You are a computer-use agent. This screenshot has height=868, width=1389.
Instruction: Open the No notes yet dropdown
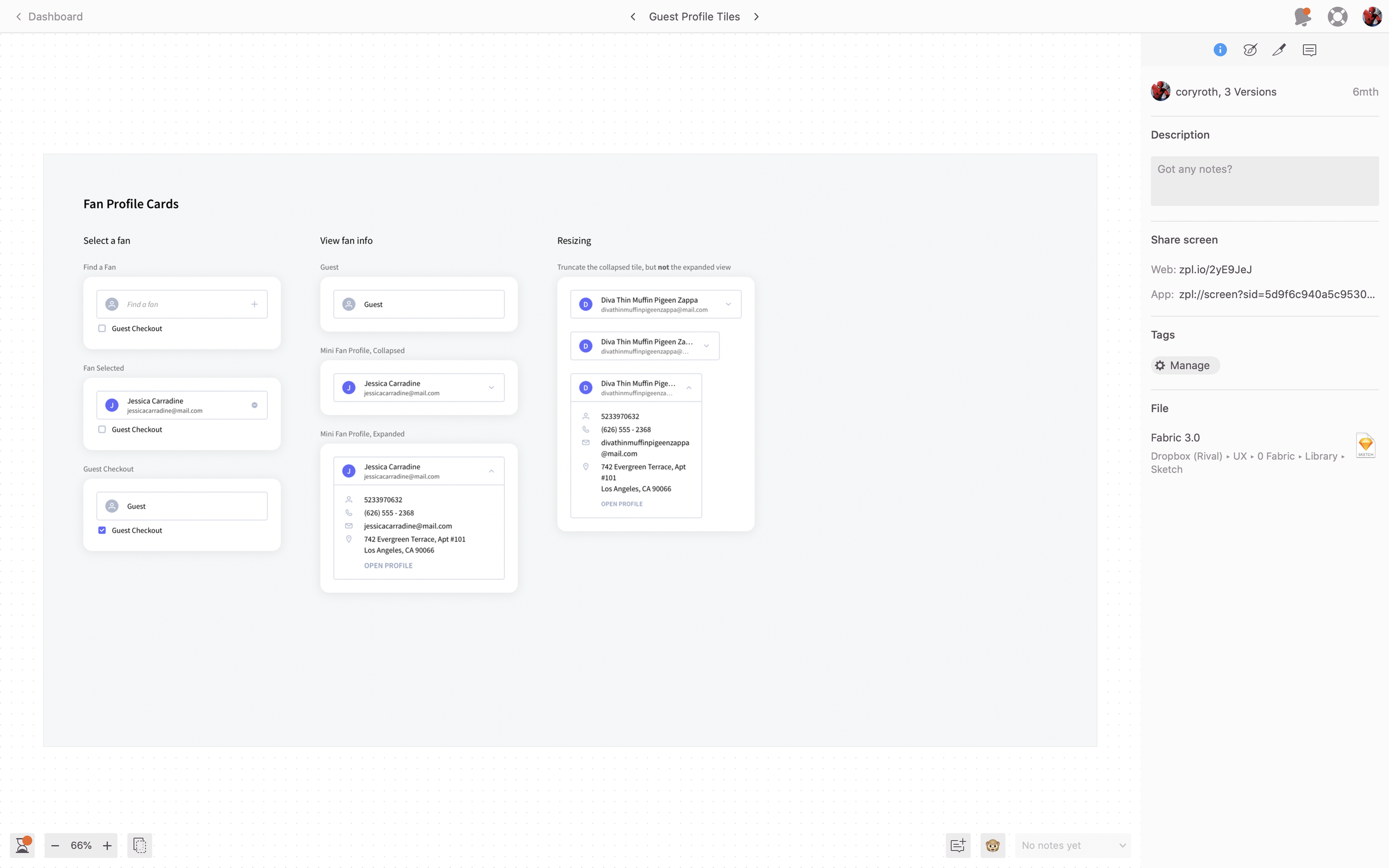[1073, 845]
